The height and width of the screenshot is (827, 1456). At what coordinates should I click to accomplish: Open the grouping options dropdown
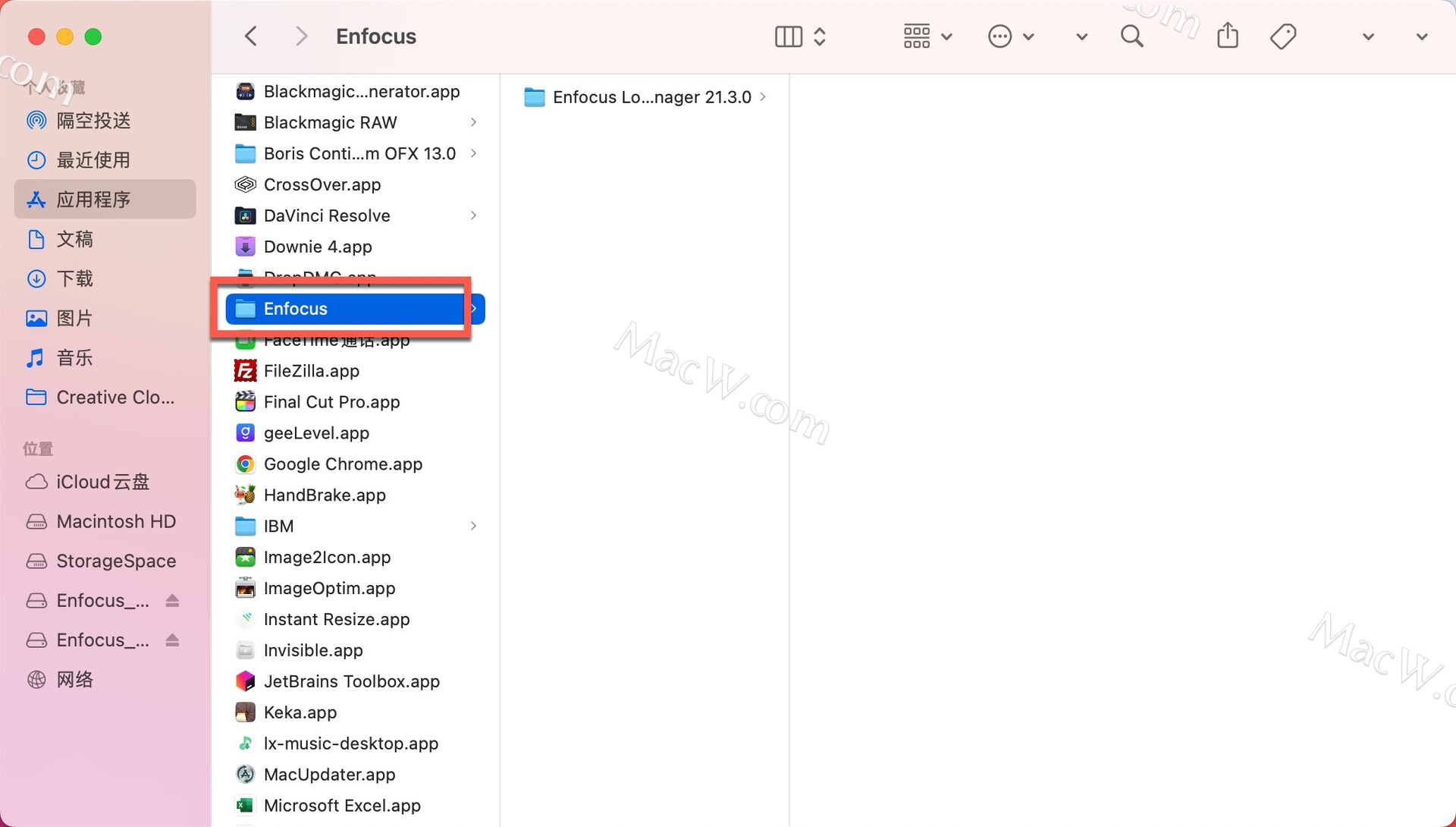[x=927, y=36]
